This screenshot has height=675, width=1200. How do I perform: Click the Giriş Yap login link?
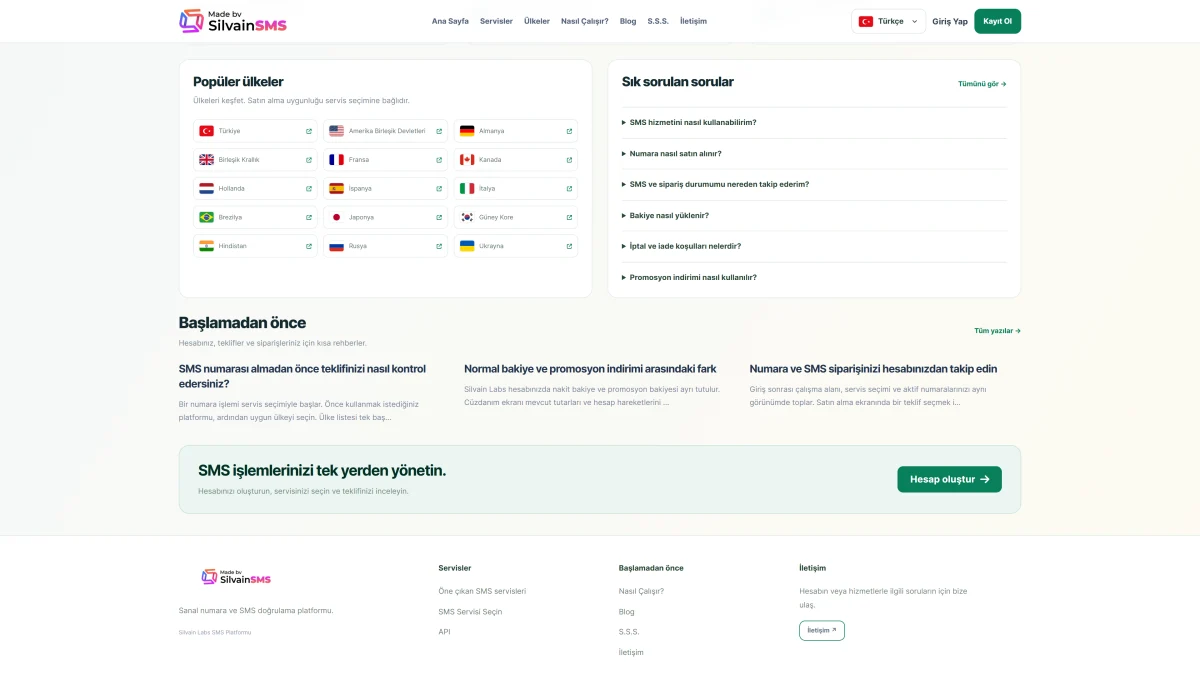pos(950,21)
